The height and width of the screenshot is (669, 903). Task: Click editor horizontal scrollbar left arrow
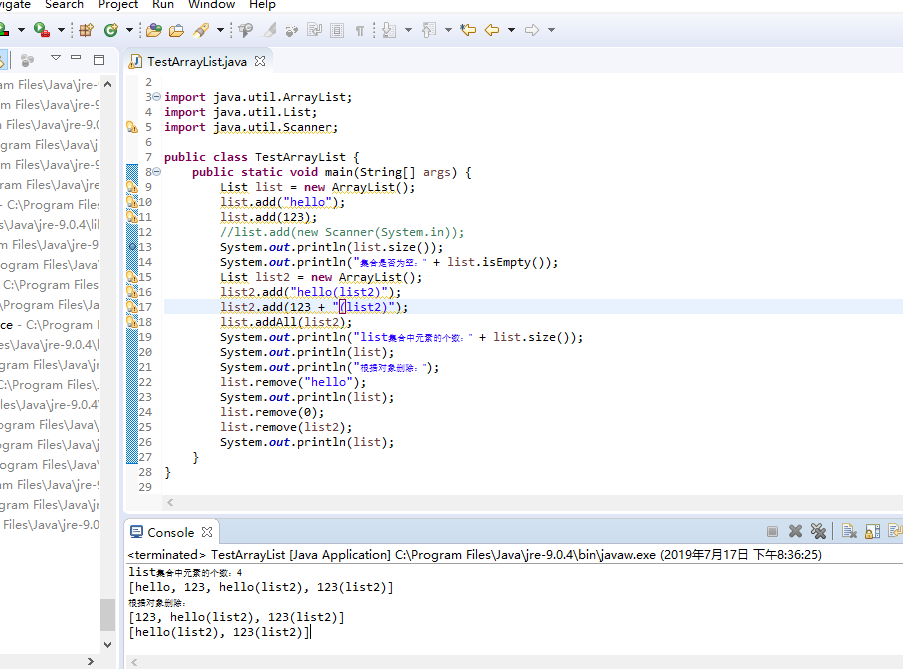coord(170,503)
